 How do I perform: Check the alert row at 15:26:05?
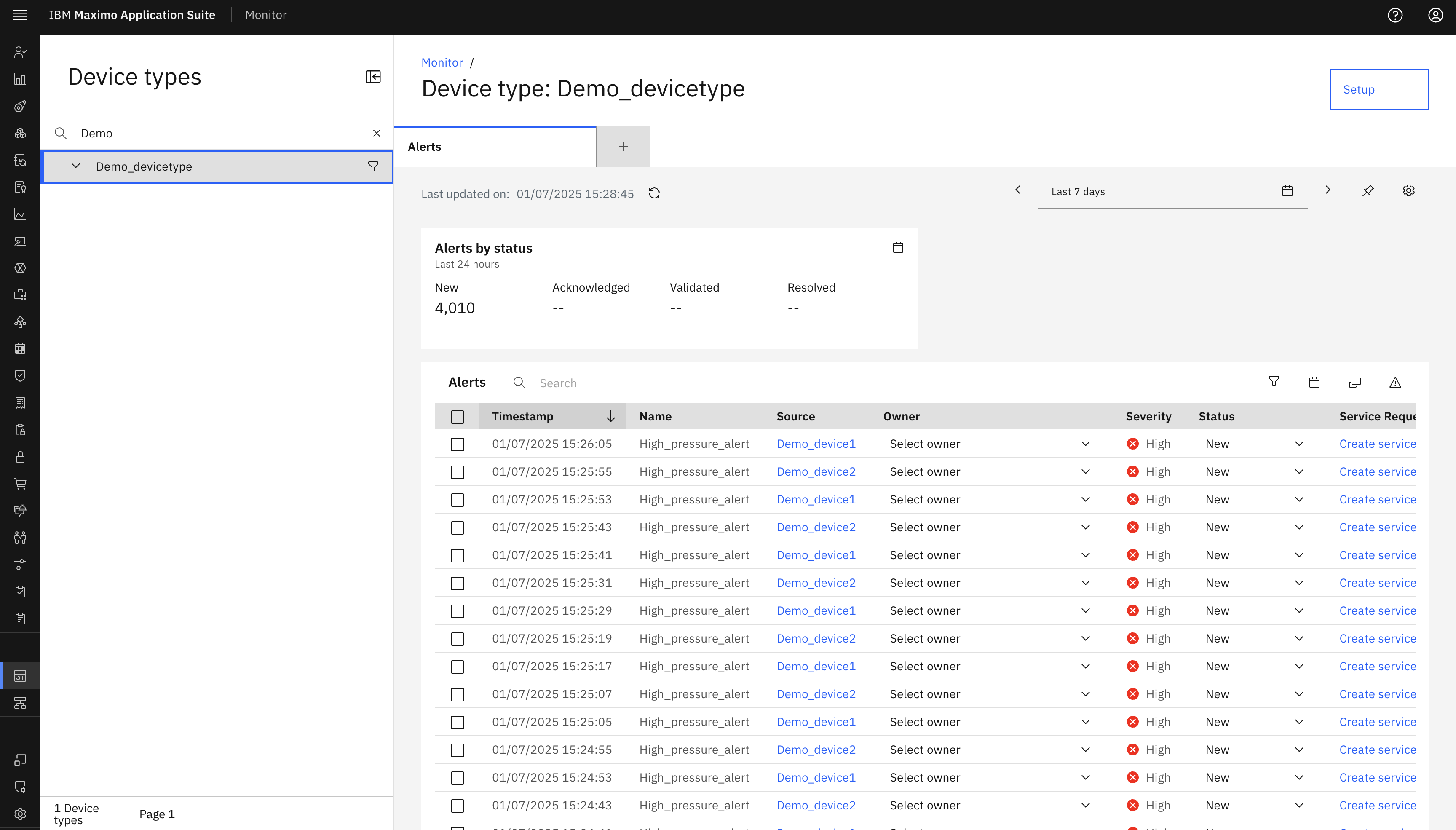[457, 444]
